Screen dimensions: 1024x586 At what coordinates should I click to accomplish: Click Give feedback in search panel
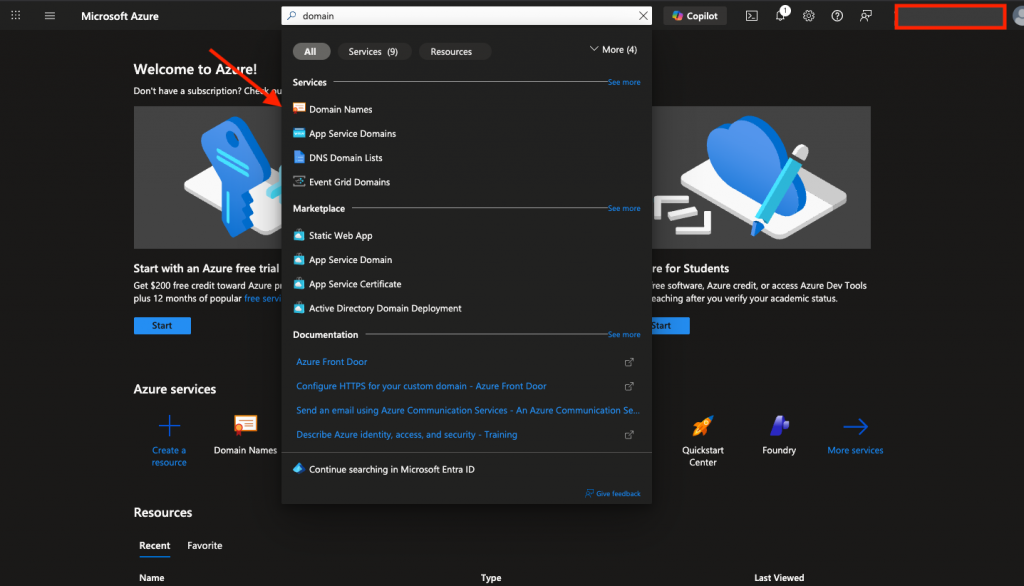[x=613, y=493]
